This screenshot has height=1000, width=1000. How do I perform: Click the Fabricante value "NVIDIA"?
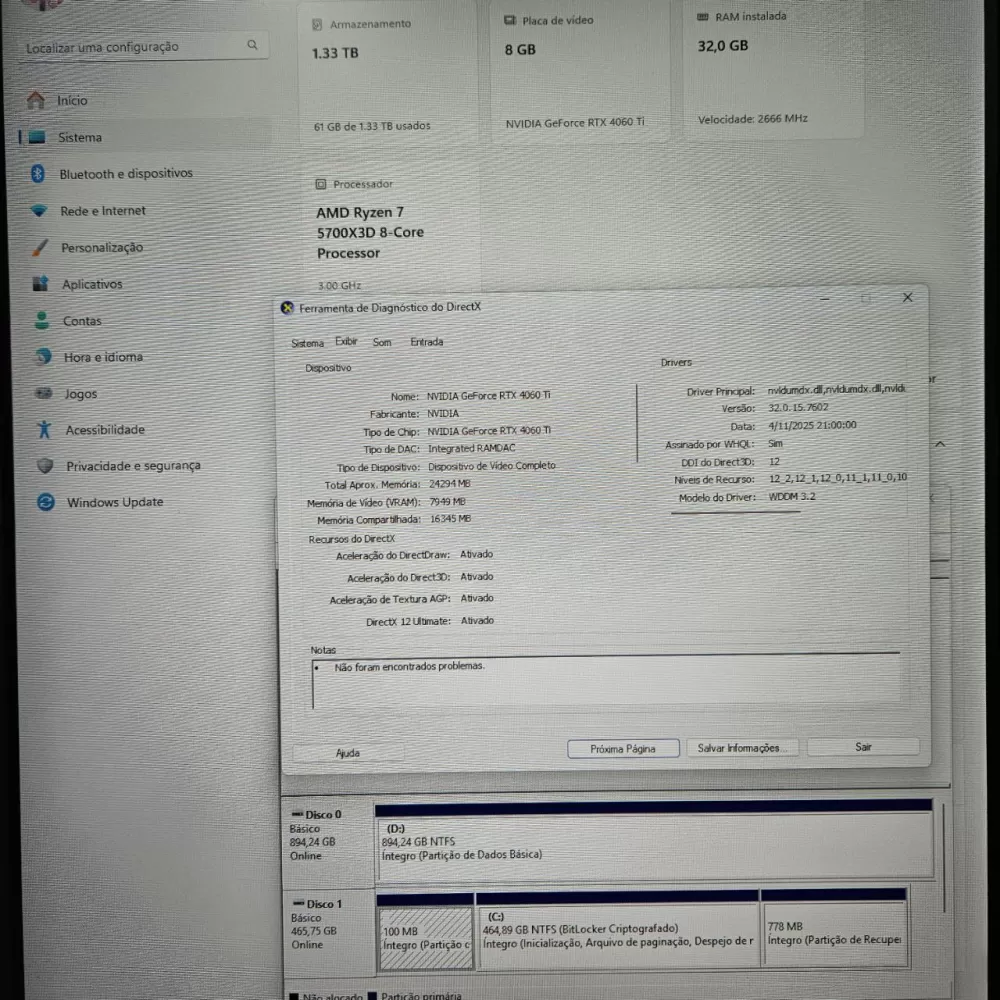click(x=443, y=413)
